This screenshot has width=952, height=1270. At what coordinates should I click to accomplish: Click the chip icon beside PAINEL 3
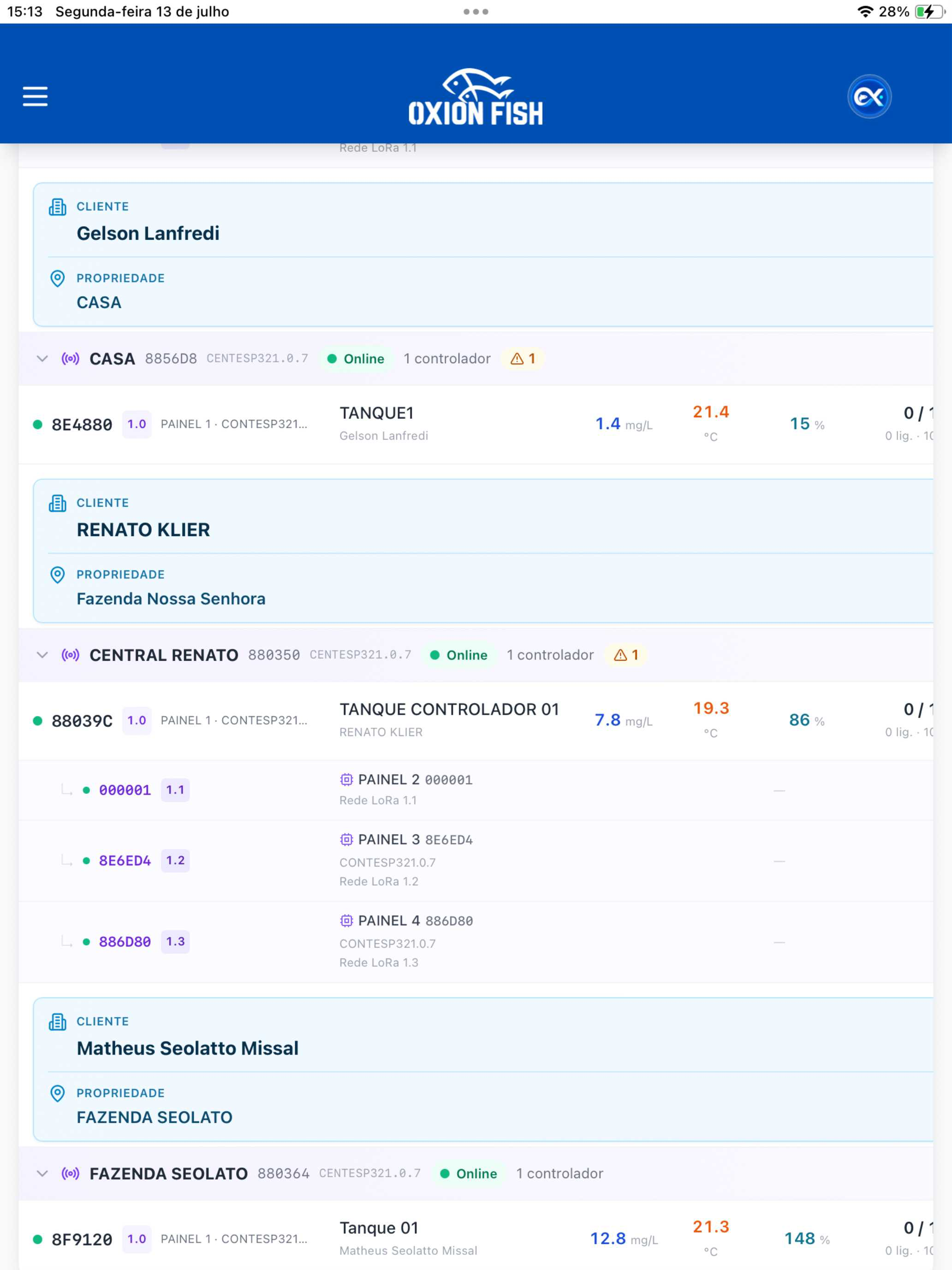click(x=346, y=839)
